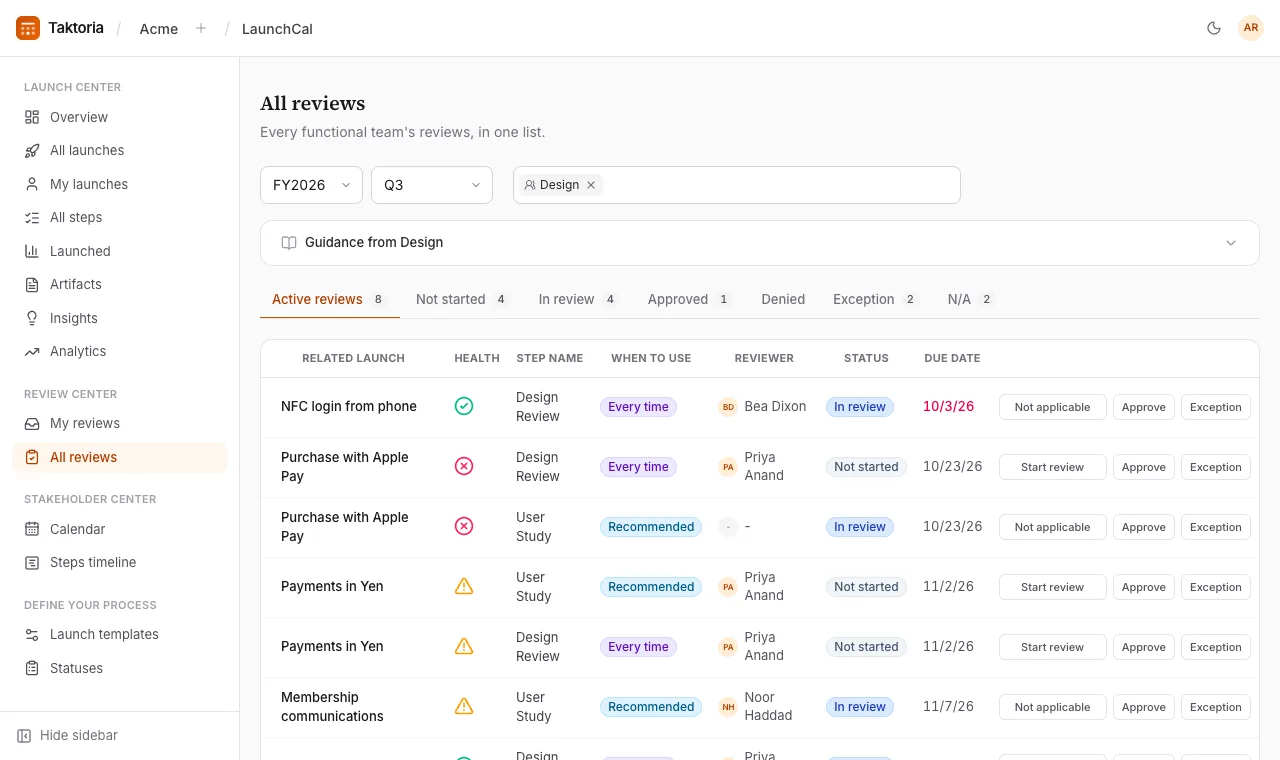
Task: Click the Acme workspace breadcrumb
Action: 159,29
